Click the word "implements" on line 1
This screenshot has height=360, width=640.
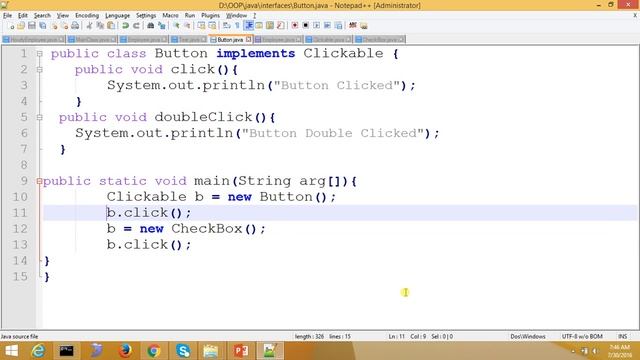click(x=256, y=53)
